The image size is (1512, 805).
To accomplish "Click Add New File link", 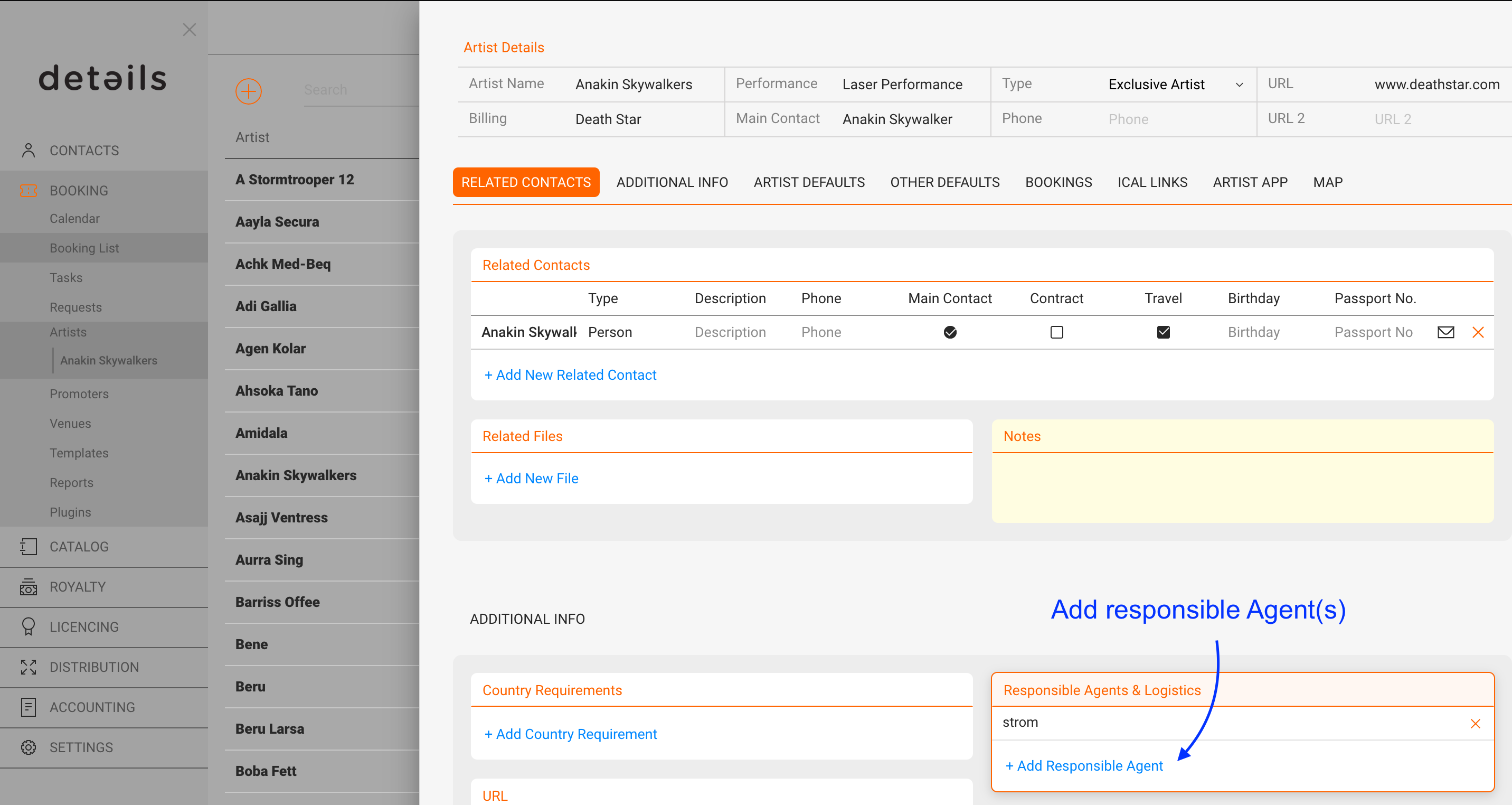I will click(x=531, y=478).
